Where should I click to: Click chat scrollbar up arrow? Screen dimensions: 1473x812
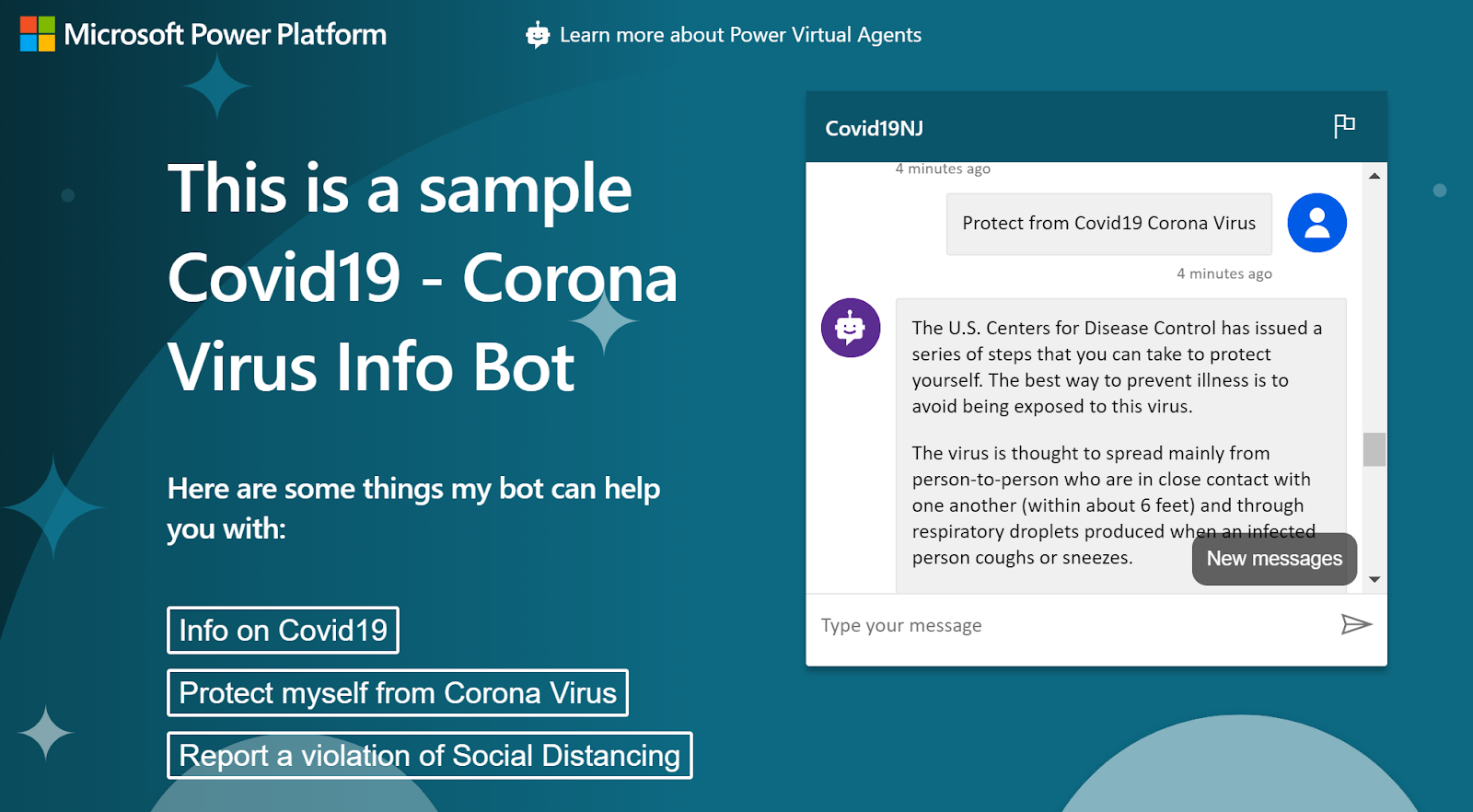pyautogui.click(x=1374, y=175)
